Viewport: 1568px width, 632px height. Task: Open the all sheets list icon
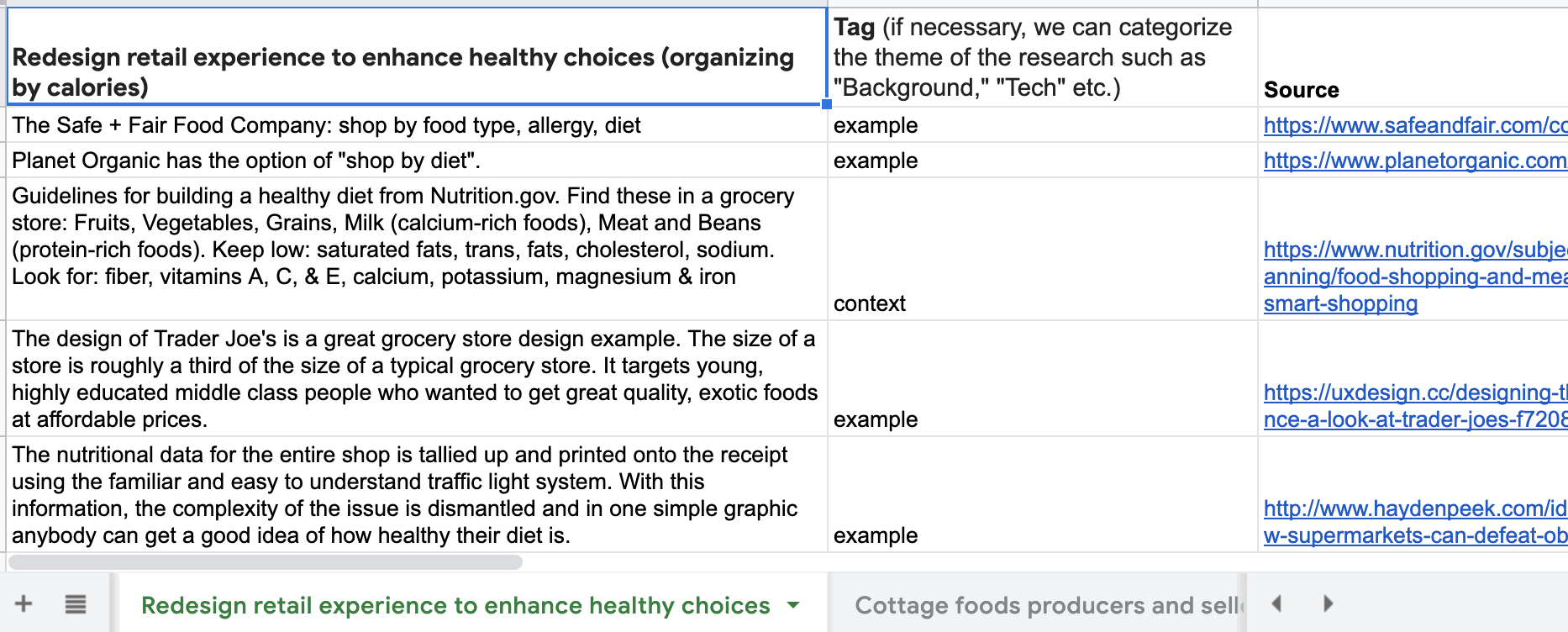[x=76, y=603]
